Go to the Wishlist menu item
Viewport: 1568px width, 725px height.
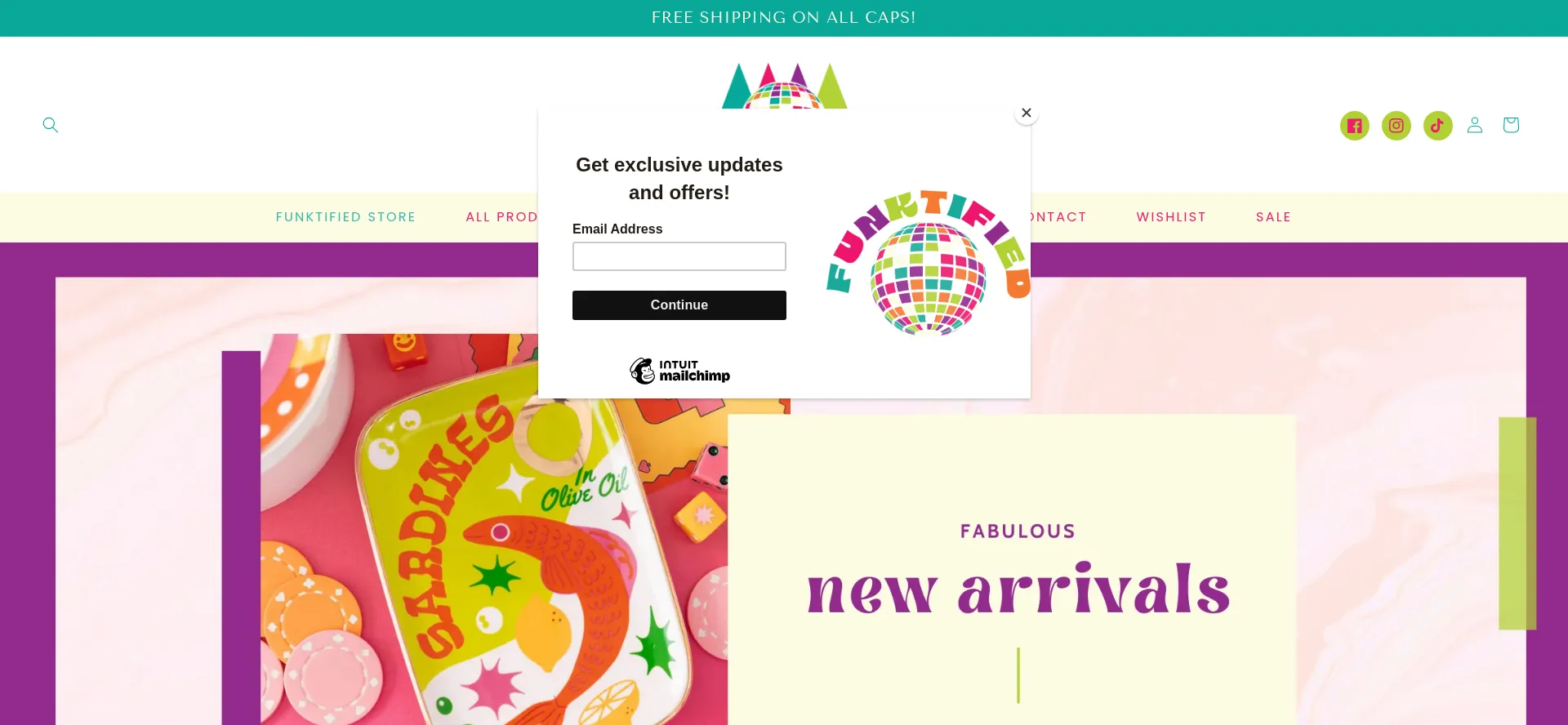point(1171,217)
